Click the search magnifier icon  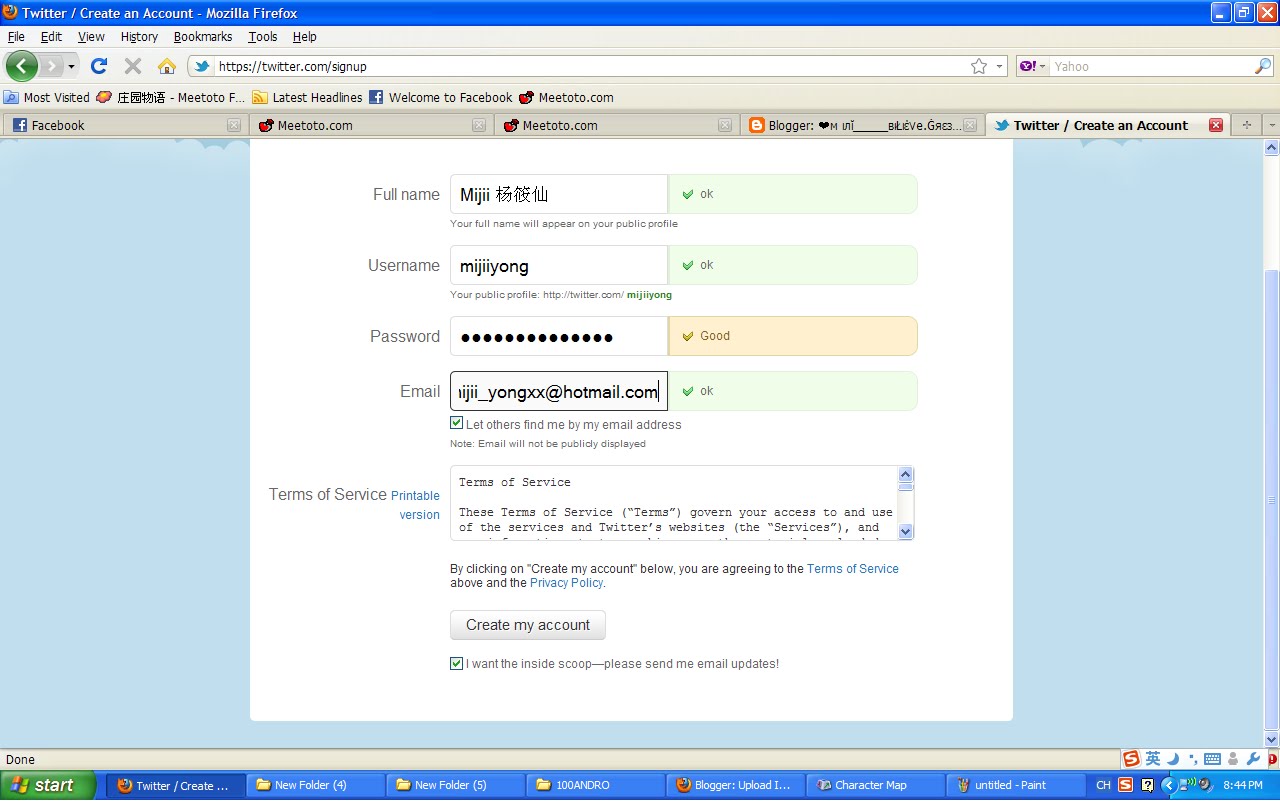click(x=1263, y=66)
